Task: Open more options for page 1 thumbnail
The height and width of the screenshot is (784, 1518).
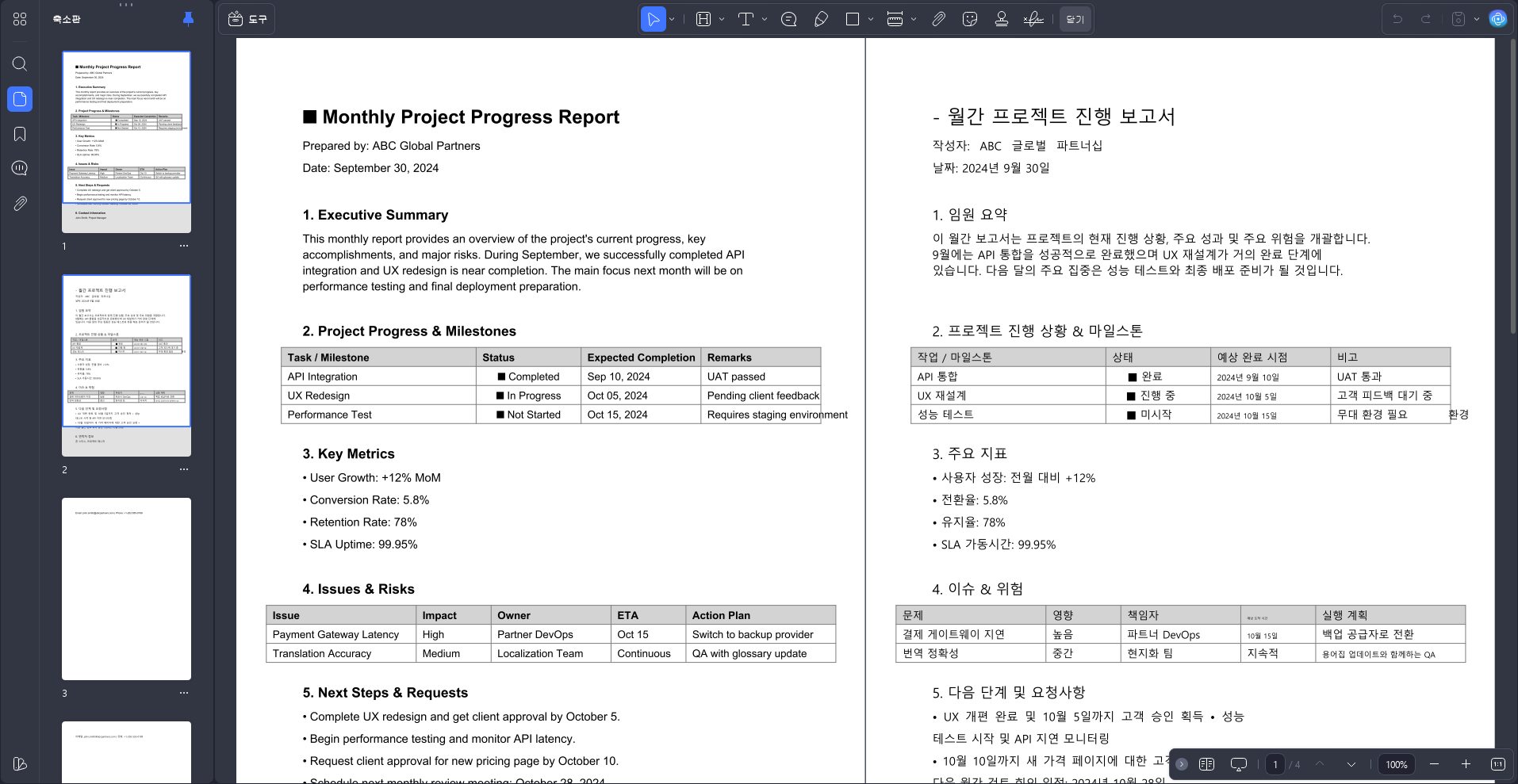Action: coord(184,246)
